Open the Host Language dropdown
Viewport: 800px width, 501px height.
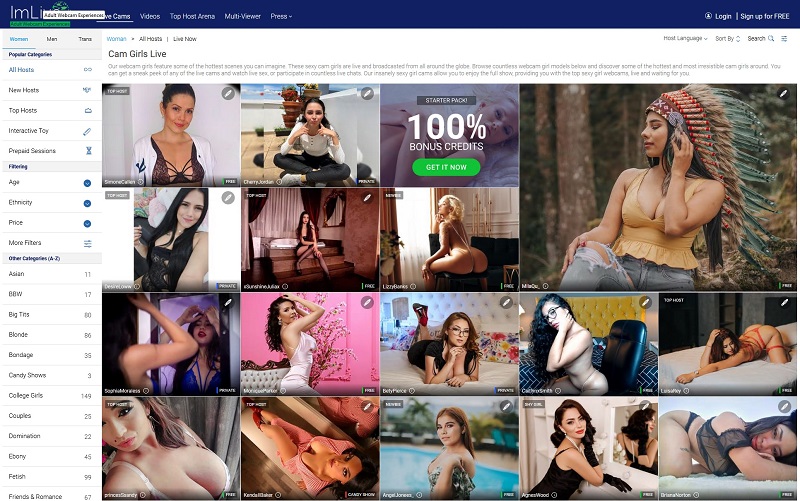point(685,38)
